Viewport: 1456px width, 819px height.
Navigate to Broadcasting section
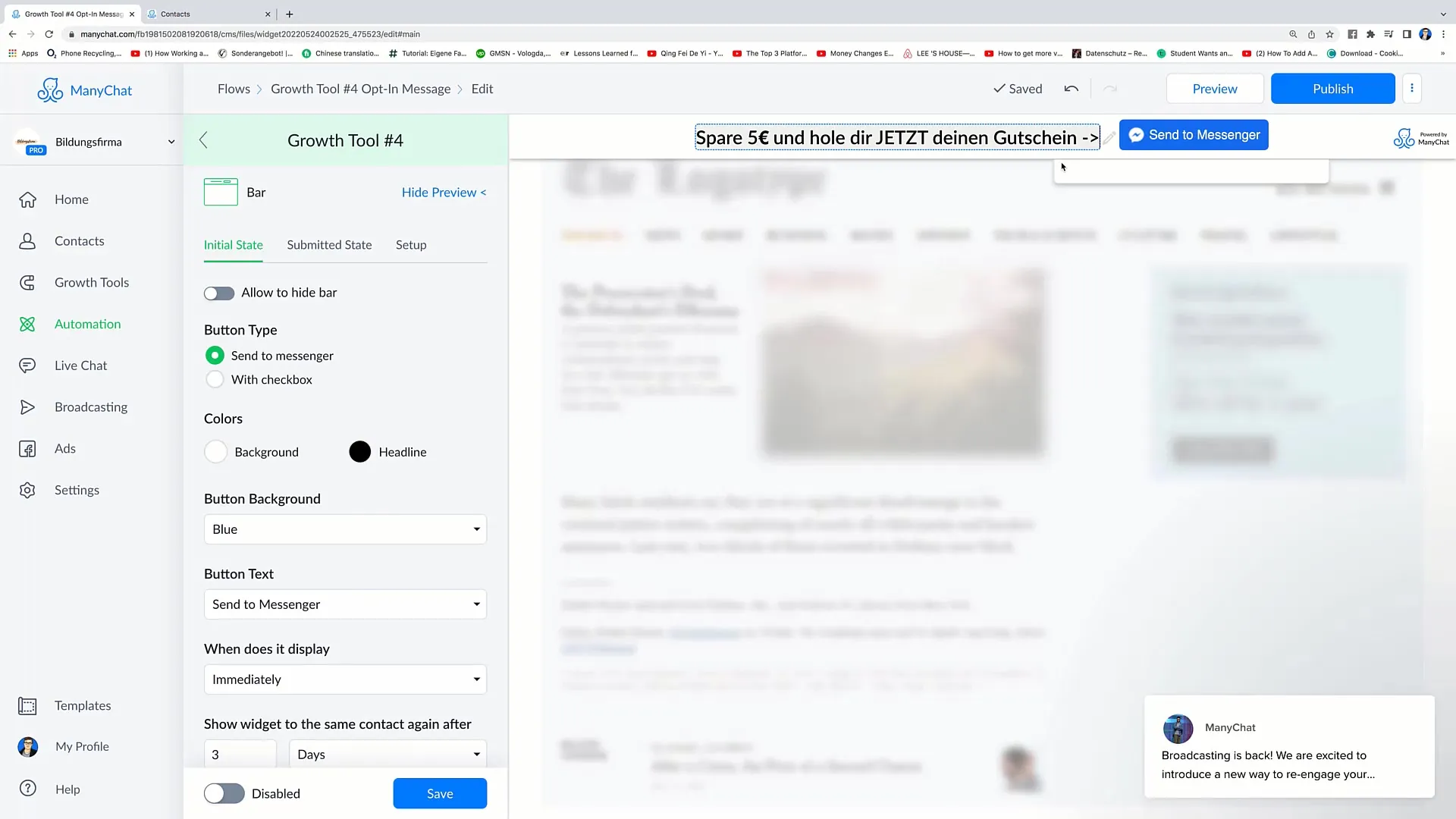[91, 406]
